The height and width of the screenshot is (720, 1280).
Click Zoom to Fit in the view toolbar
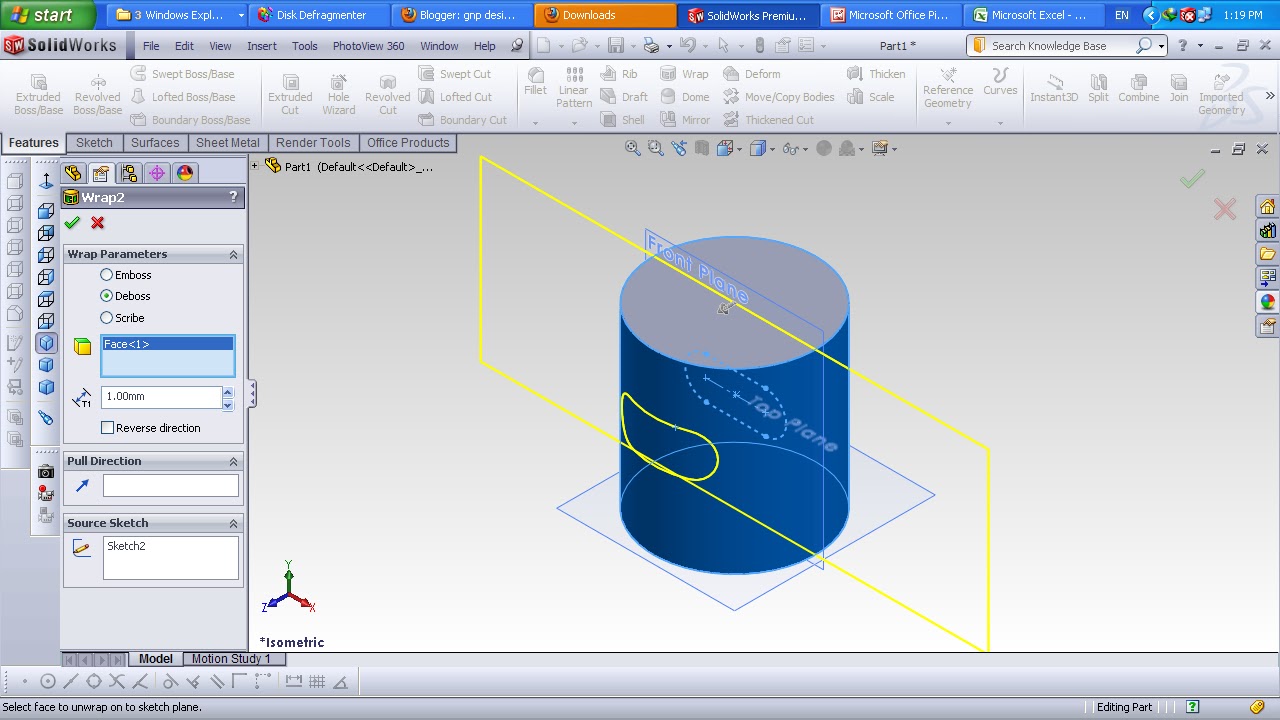coord(633,147)
